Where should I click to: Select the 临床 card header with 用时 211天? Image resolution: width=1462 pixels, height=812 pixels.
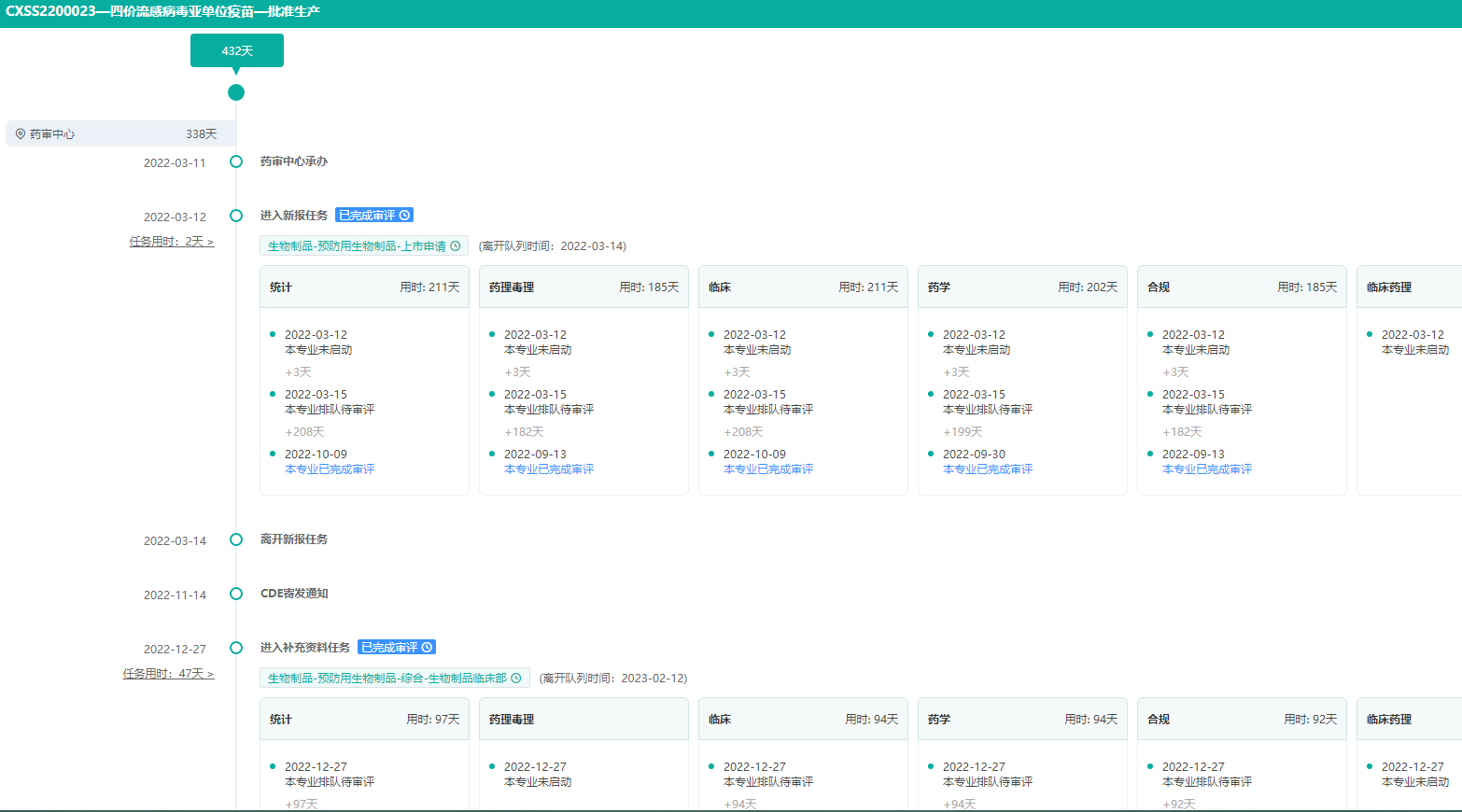click(803, 287)
